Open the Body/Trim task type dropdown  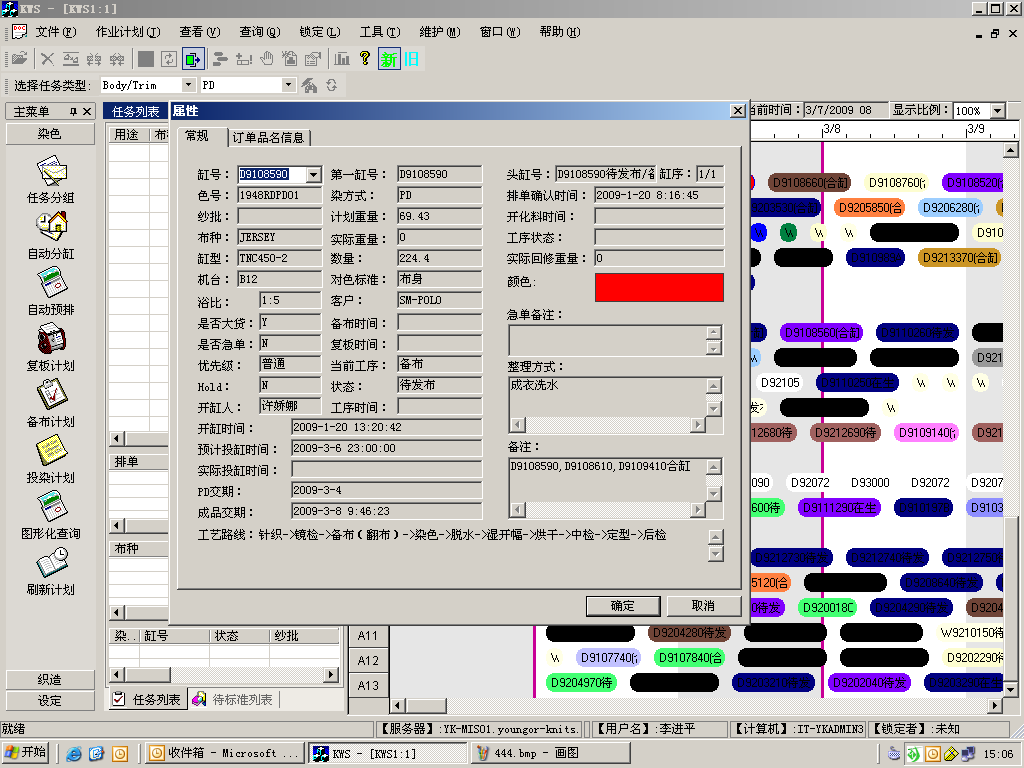pyautogui.click(x=188, y=86)
